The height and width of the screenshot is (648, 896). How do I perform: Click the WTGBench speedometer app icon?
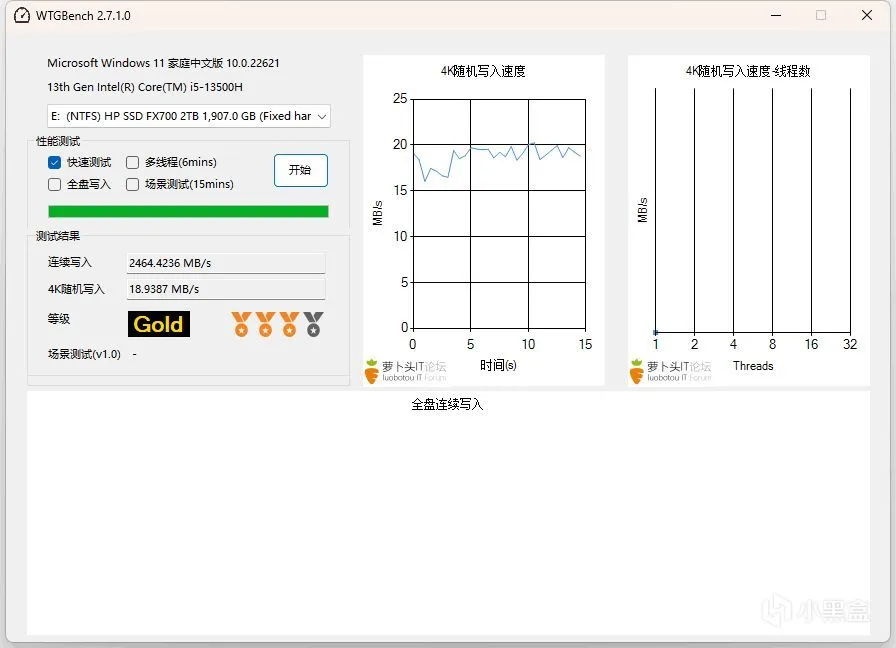tap(22, 15)
